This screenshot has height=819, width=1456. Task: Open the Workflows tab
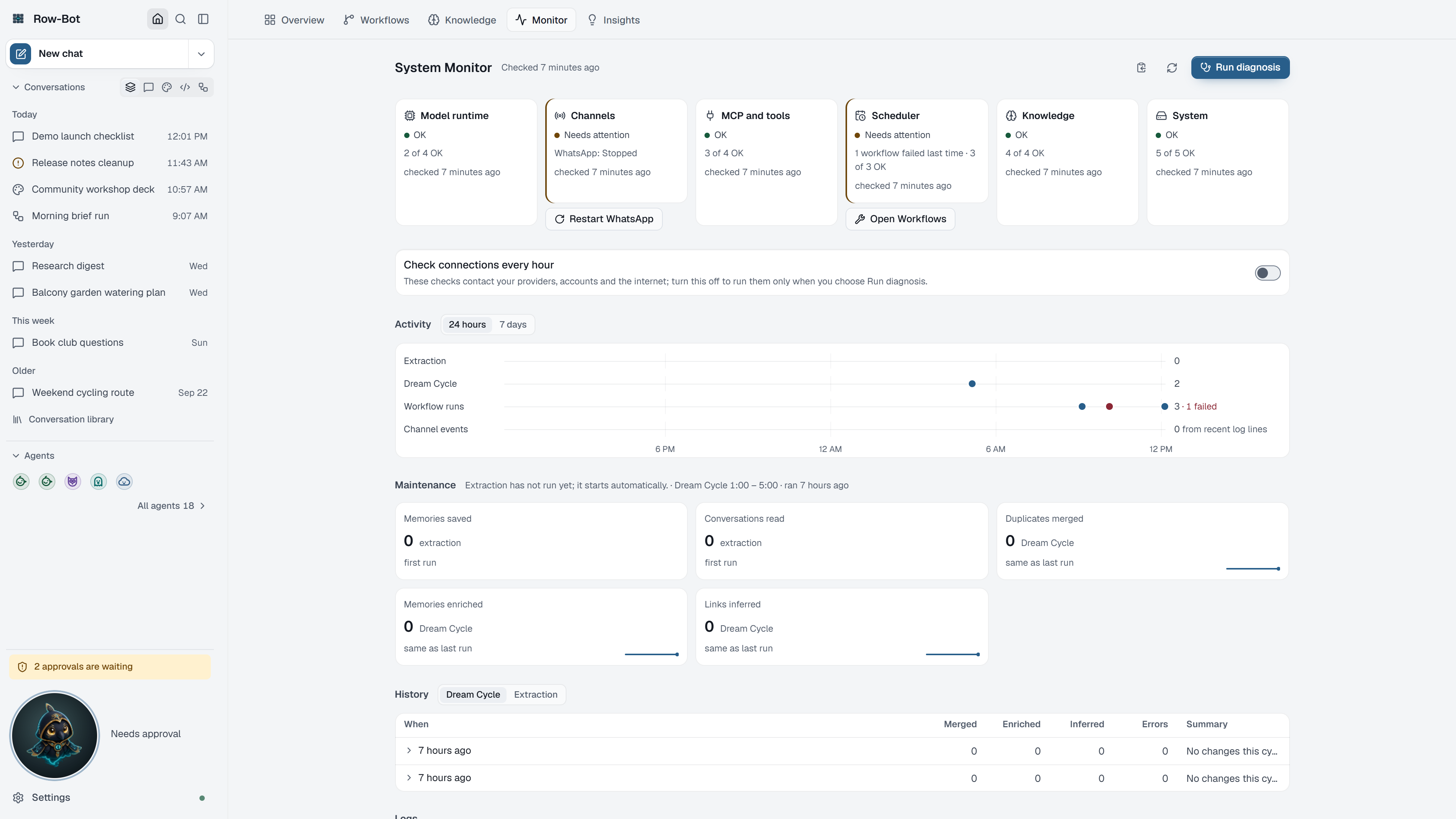(377, 20)
